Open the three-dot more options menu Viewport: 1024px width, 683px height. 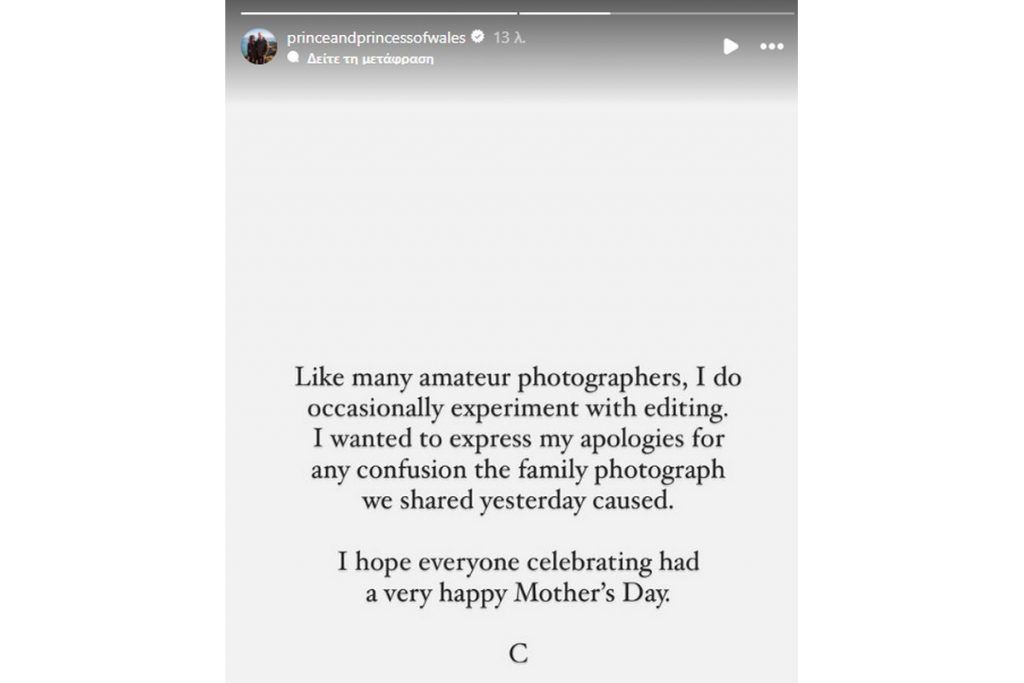click(771, 46)
